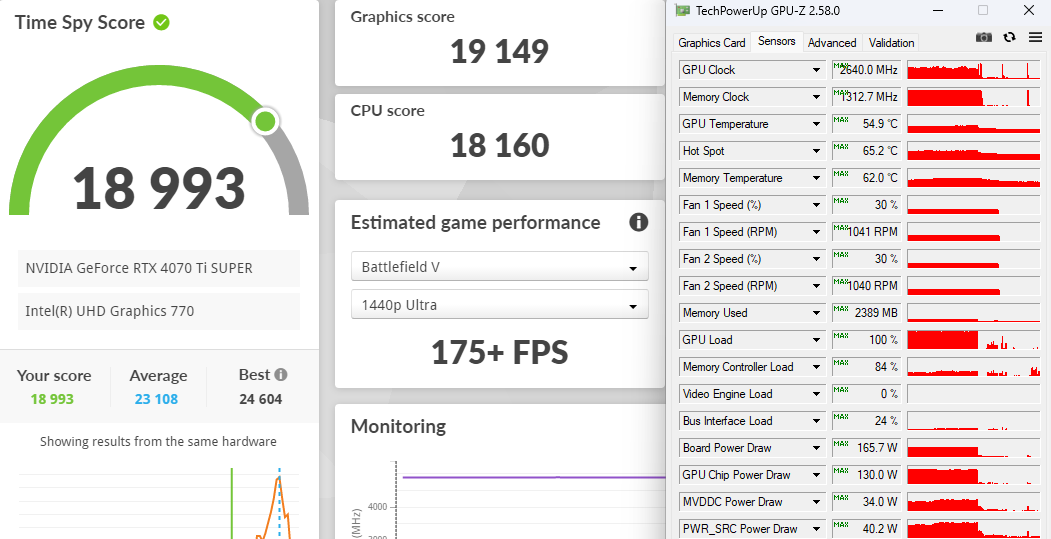Expand the Memory Used sensor dropdown
Screen dimensions: 1051x539
click(x=816, y=313)
